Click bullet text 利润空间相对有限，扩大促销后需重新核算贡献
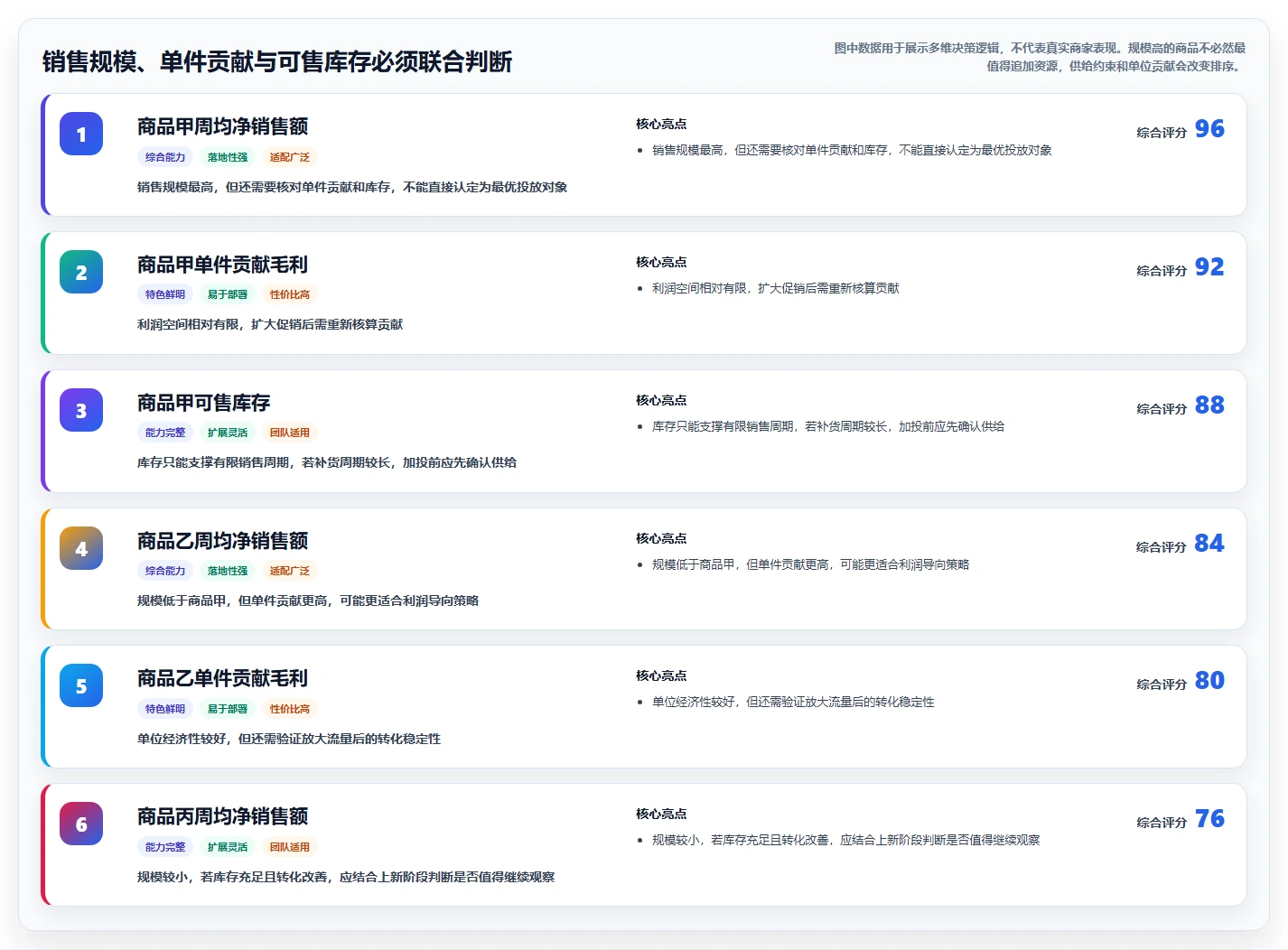This screenshot has width=1288, height=950. pos(776,288)
